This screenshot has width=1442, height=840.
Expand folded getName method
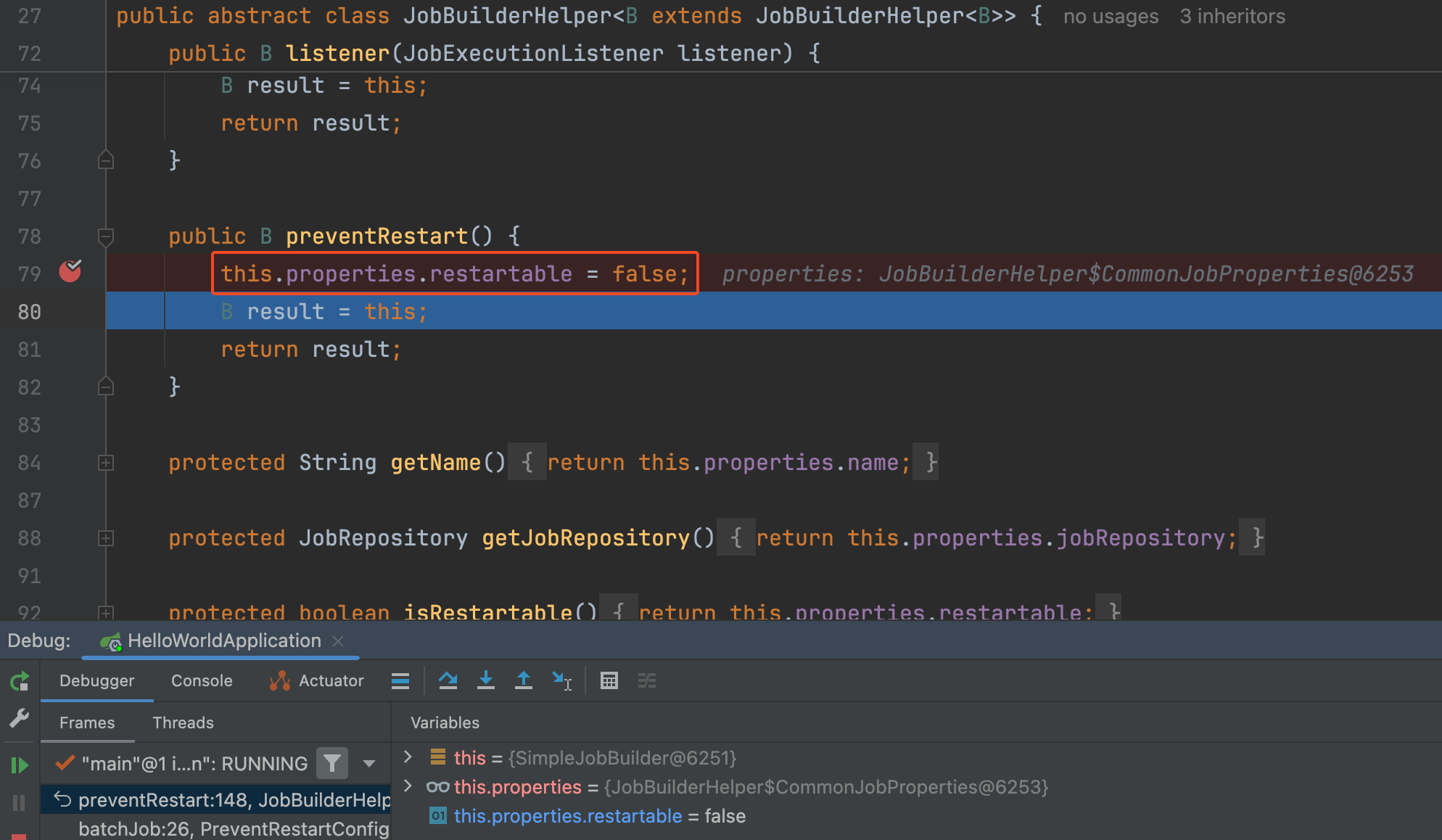click(x=106, y=463)
